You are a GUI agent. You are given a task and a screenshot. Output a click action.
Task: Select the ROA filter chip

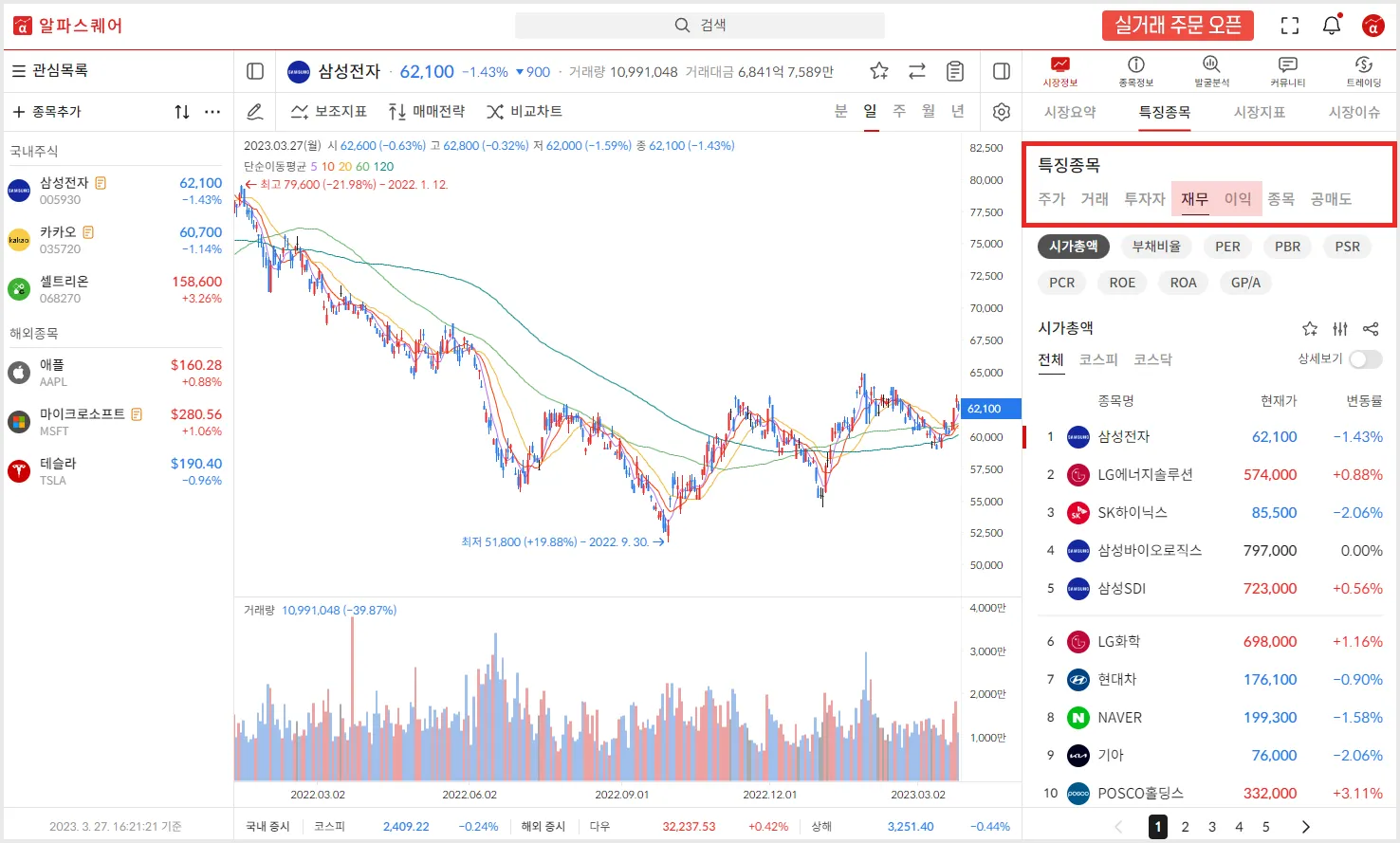[x=1183, y=283]
